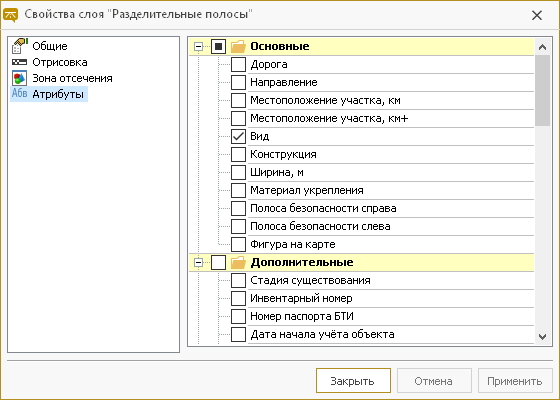
Task: Click the Зона отсечения colored shapes icon
Action: [19, 78]
